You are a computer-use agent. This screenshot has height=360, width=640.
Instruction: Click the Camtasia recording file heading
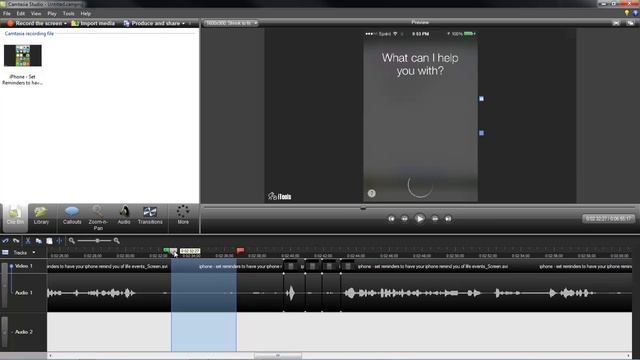click(29, 33)
